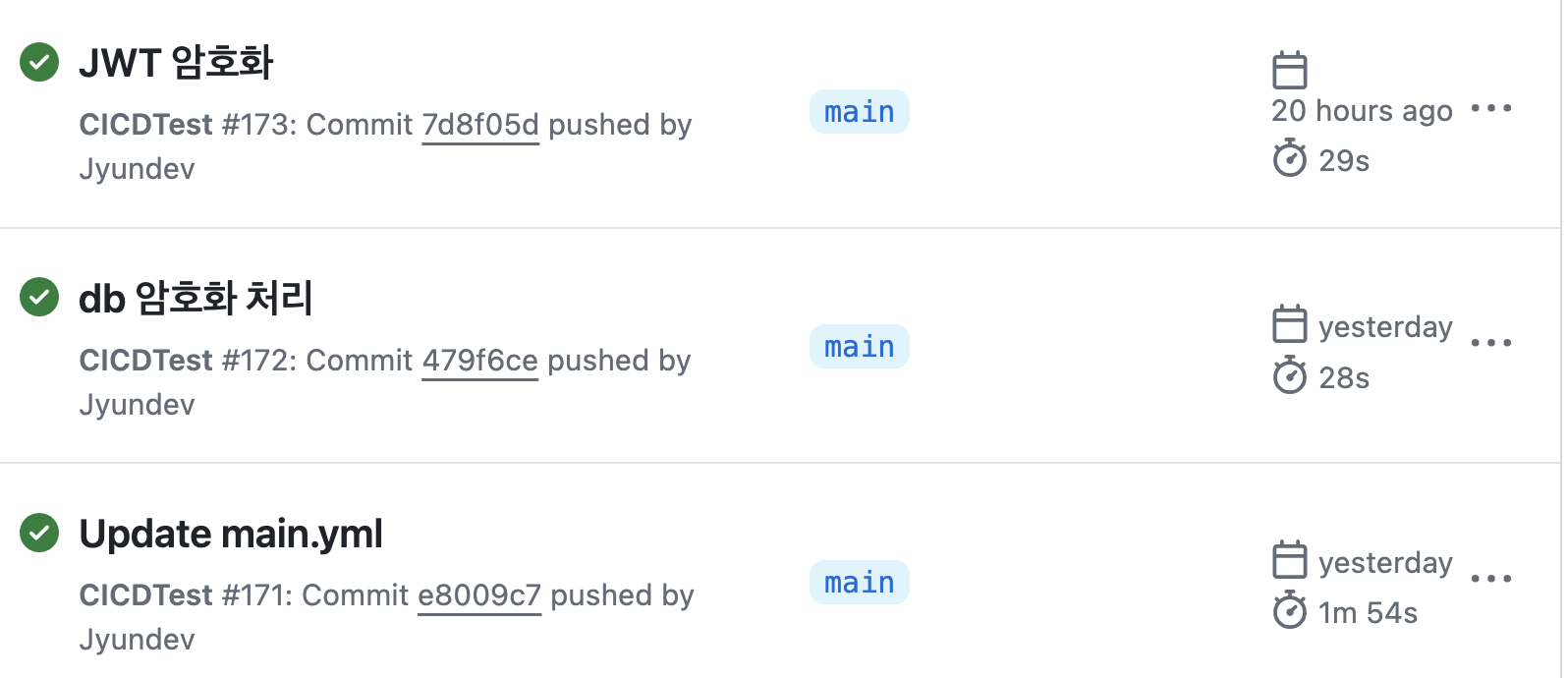Click stopwatch icon next to 29s
Screen dimensions: 1568x678
(x=1289, y=158)
